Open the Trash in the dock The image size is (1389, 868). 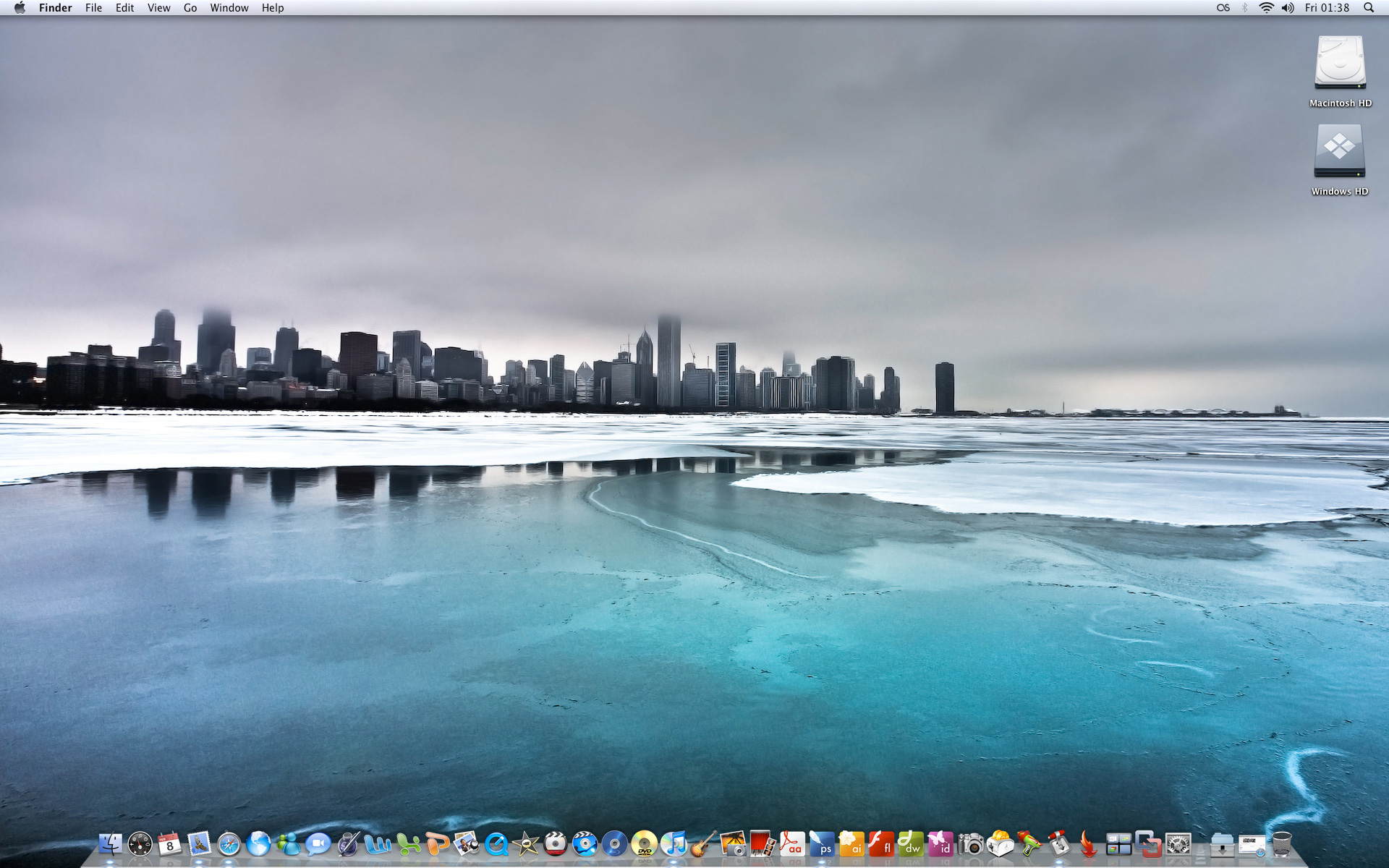tap(1281, 843)
